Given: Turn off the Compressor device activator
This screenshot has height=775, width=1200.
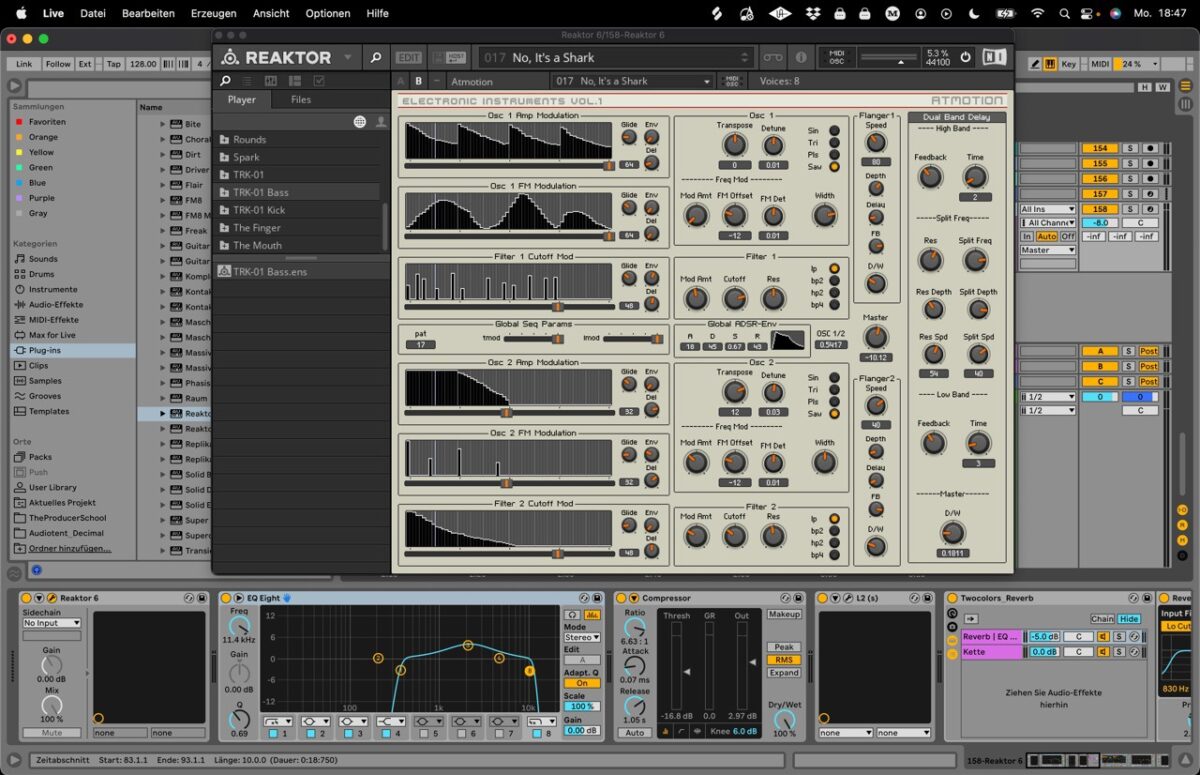Looking at the screenshot, I should coord(621,598).
